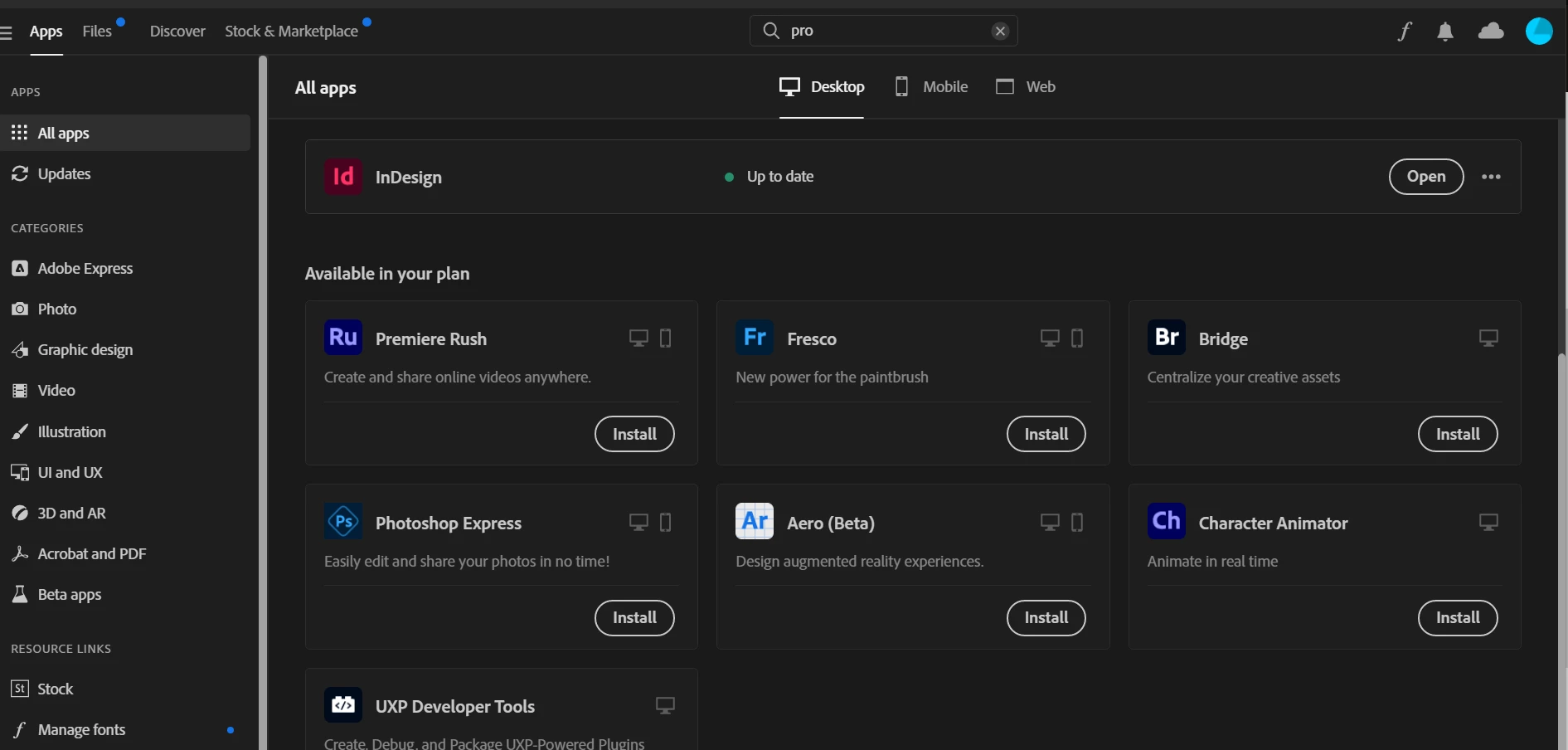Click the Aero Ar icon
The width and height of the screenshot is (1568, 750).
click(x=755, y=522)
